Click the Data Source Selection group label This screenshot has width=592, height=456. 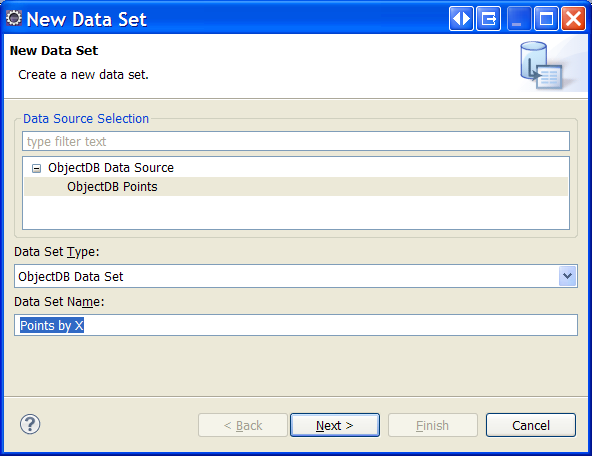(x=86, y=119)
